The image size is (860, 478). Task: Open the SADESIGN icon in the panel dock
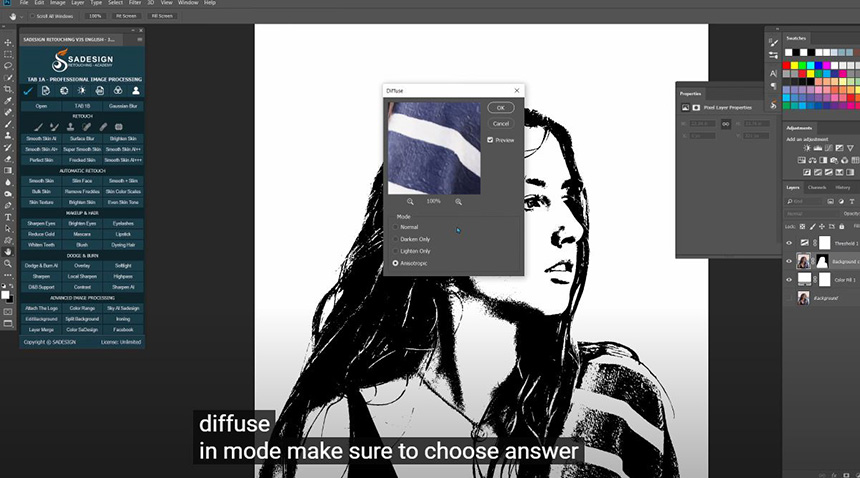tap(773, 104)
